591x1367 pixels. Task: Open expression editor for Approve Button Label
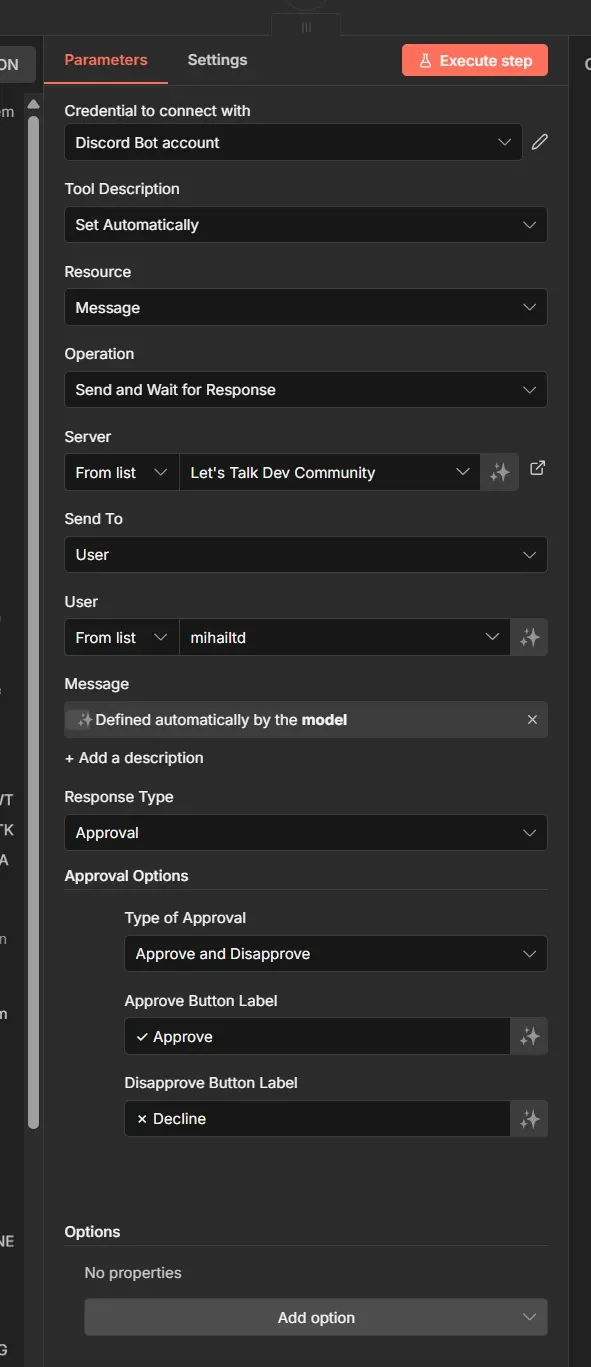pyautogui.click(x=529, y=1036)
